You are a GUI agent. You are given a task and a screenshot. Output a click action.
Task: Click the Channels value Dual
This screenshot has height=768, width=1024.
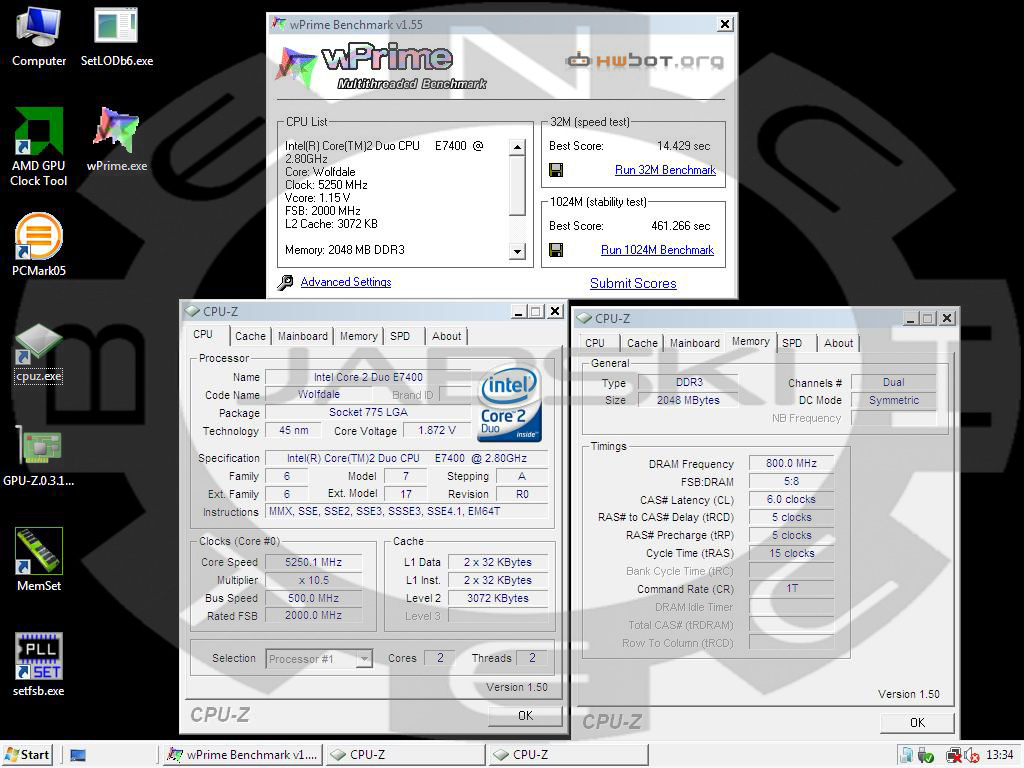click(893, 382)
